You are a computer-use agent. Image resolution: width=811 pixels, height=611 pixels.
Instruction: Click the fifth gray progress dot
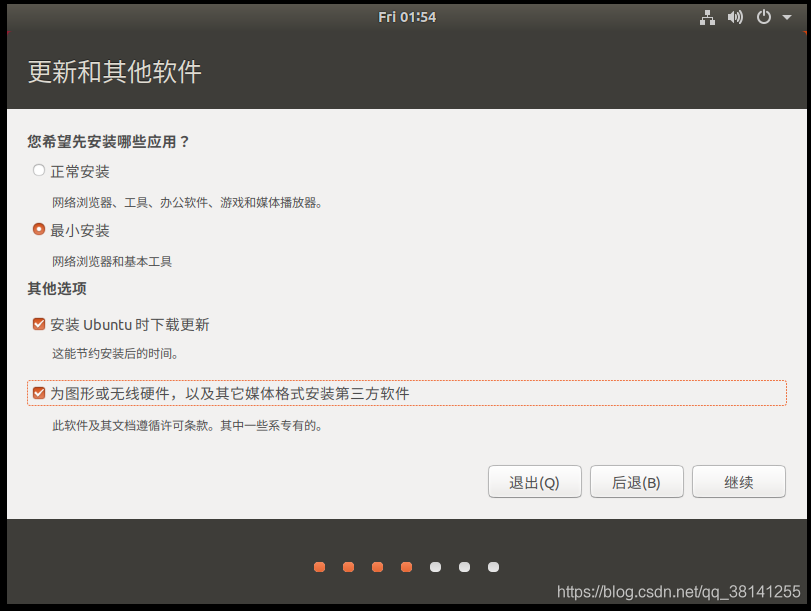click(435, 567)
